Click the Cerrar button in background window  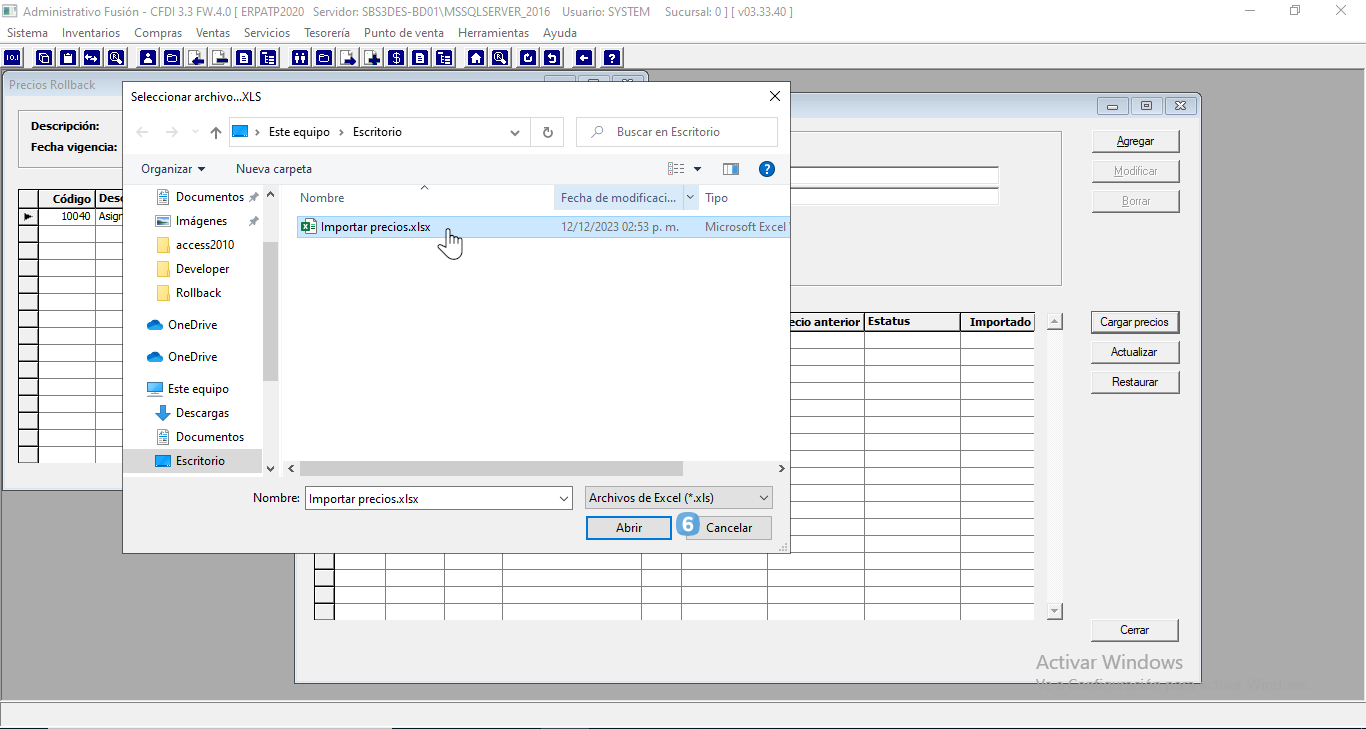[1134, 630]
